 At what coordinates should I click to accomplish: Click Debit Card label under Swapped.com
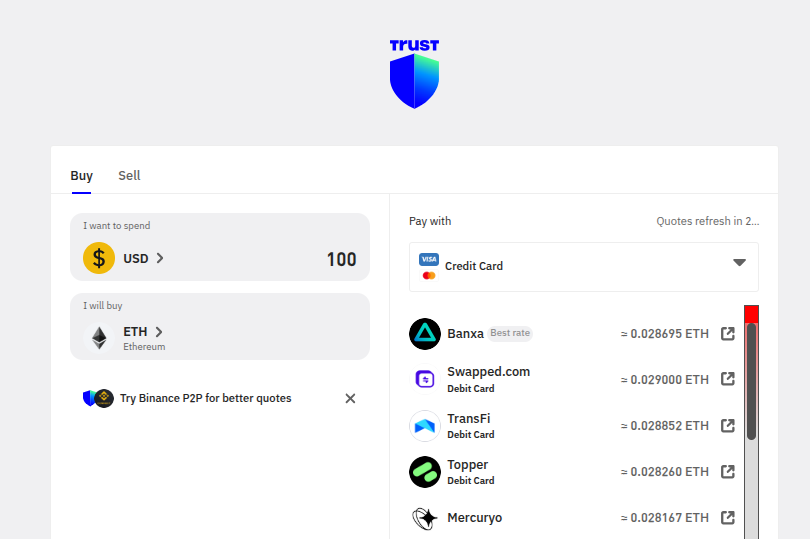(x=471, y=389)
